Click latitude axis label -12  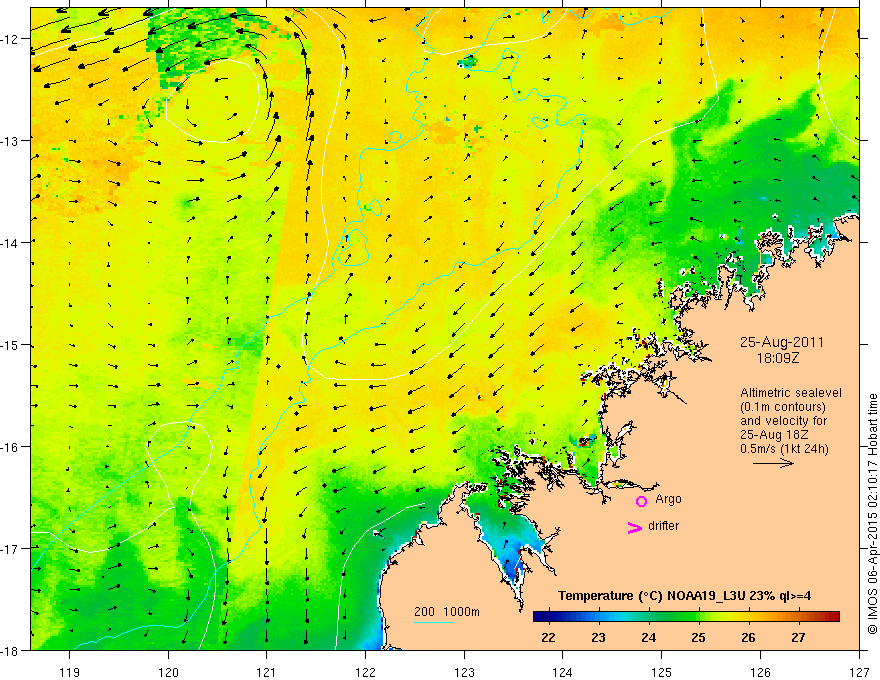point(10,39)
